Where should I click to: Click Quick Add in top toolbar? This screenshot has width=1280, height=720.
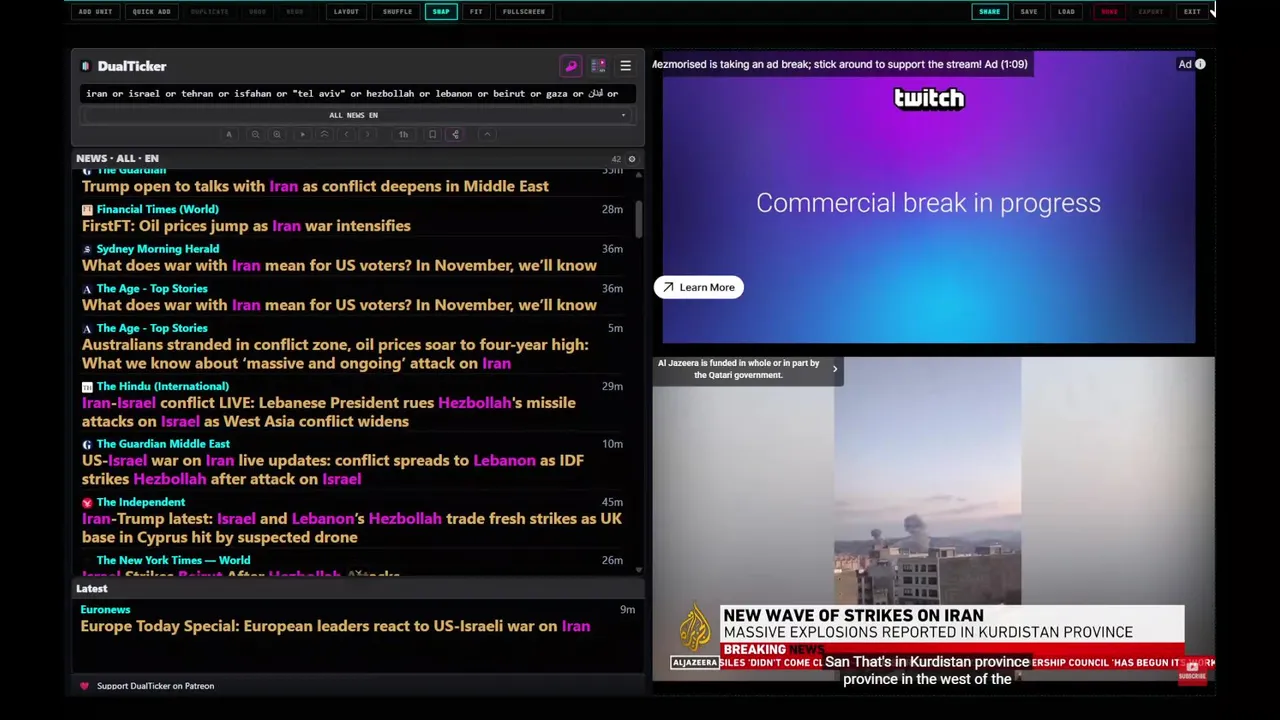coord(151,12)
